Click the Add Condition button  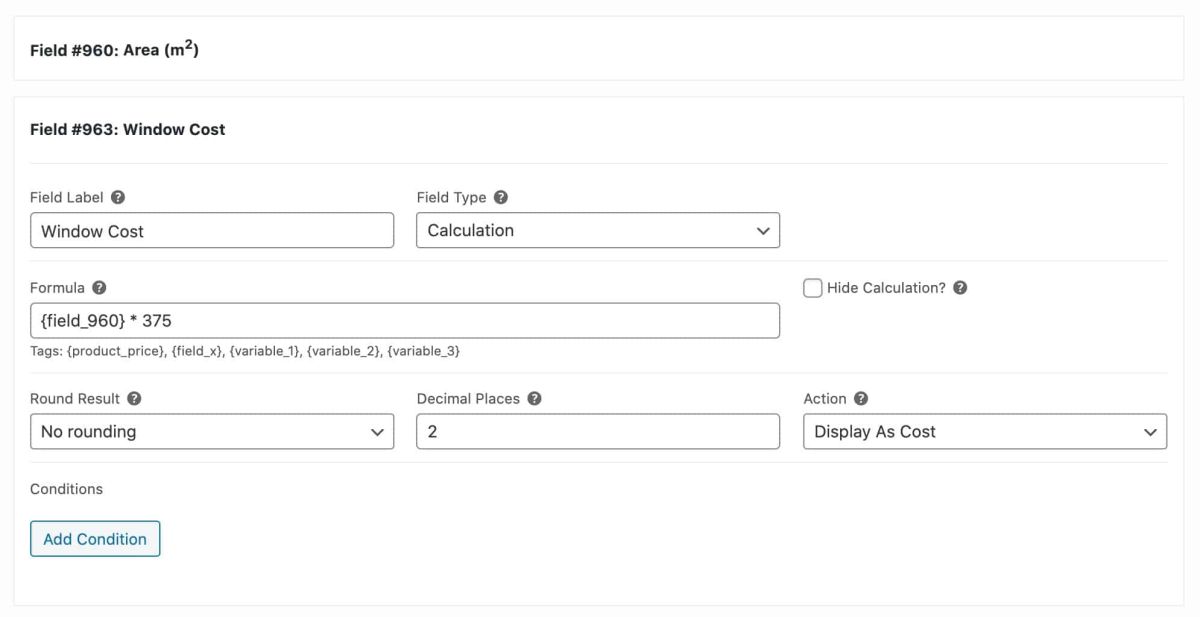click(x=95, y=539)
